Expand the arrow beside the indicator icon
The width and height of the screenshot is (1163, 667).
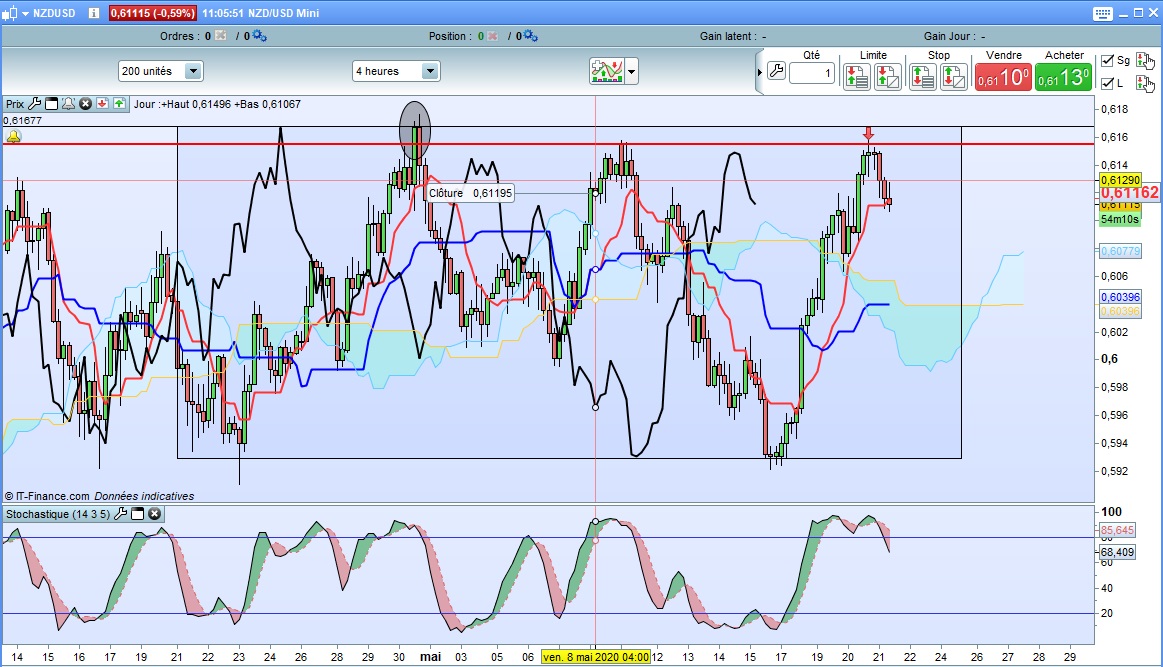point(631,72)
